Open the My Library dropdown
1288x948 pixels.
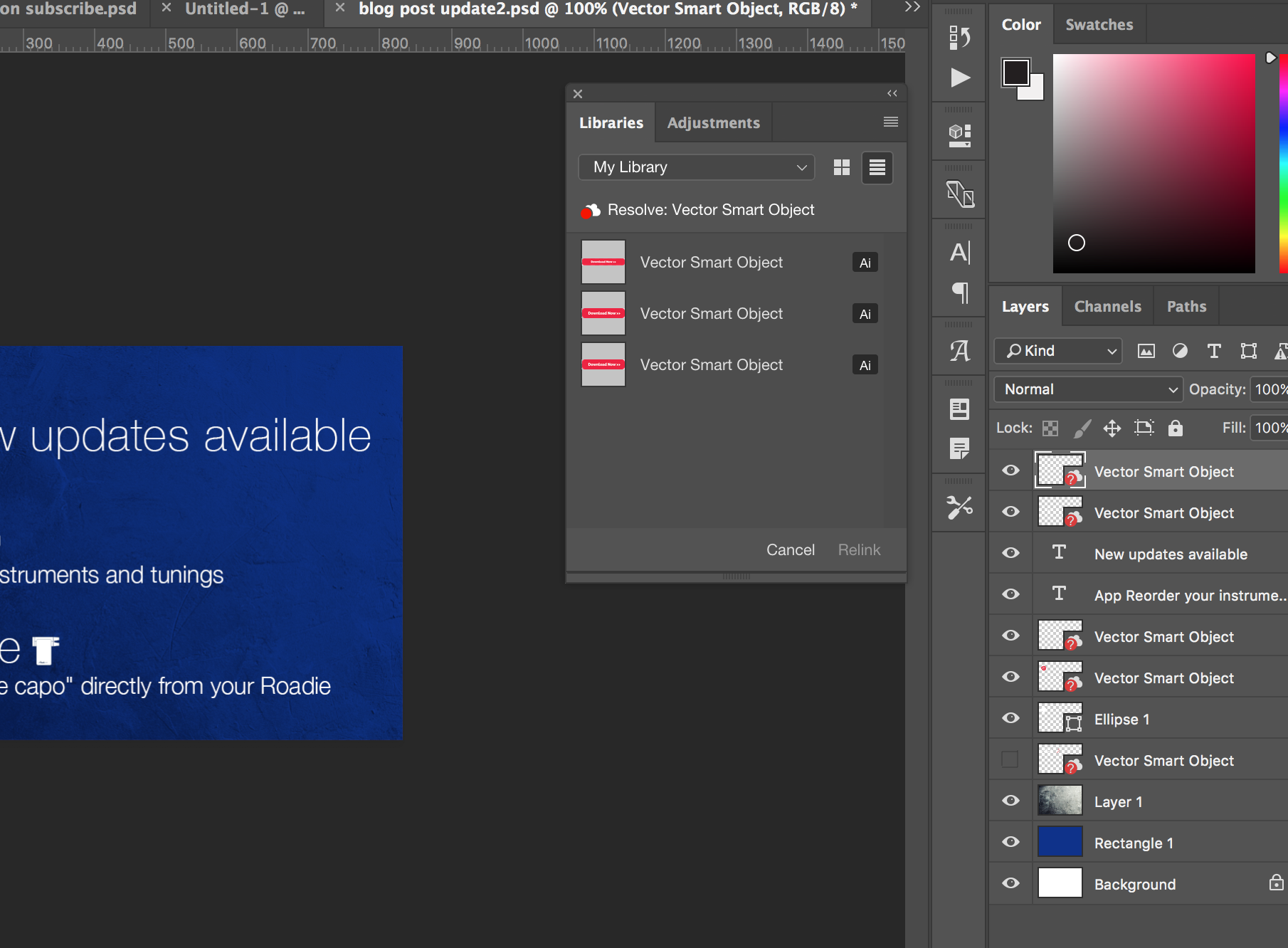tap(696, 167)
